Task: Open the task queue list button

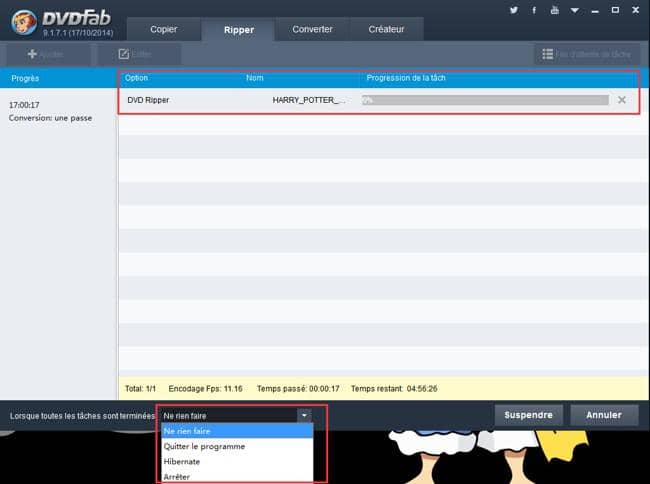Action: point(586,54)
